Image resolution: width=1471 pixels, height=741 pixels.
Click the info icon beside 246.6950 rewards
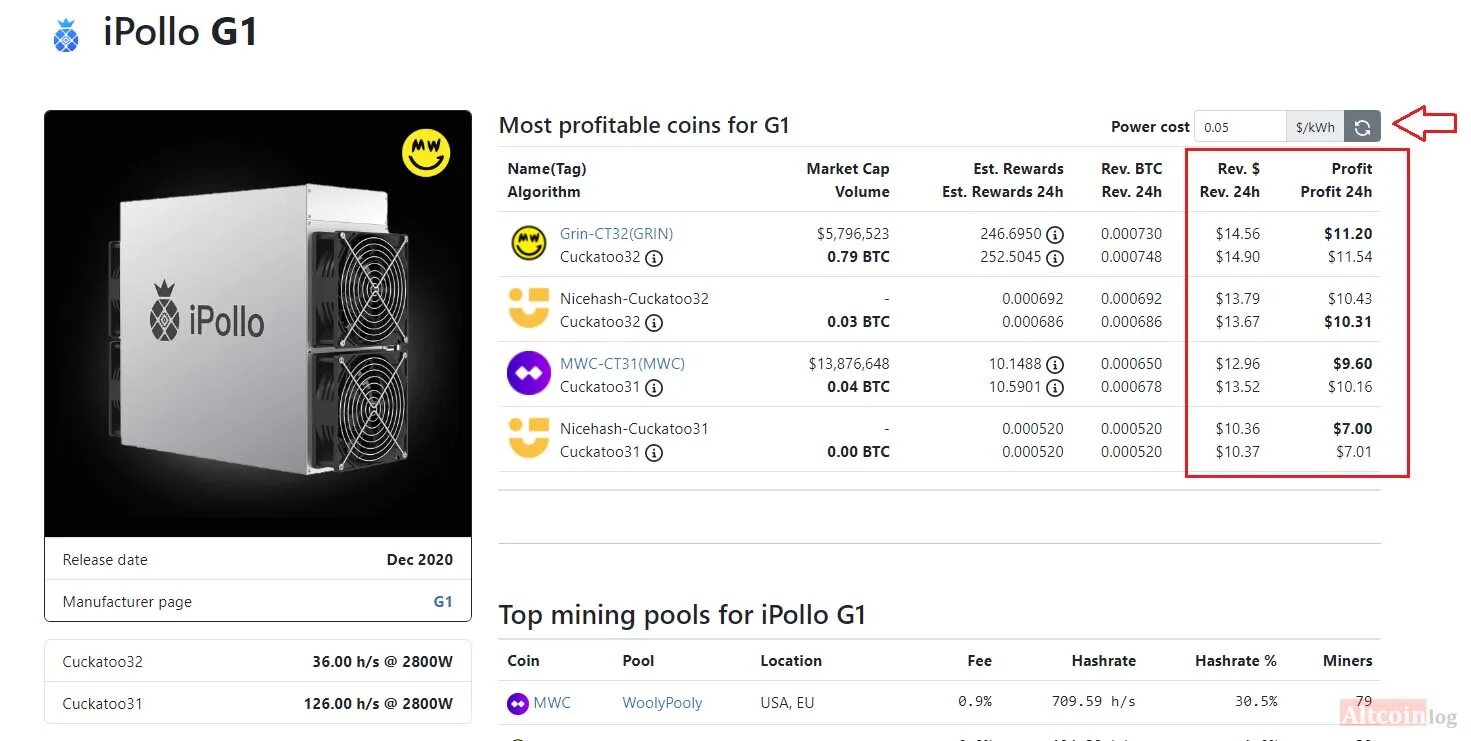(x=1054, y=235)
